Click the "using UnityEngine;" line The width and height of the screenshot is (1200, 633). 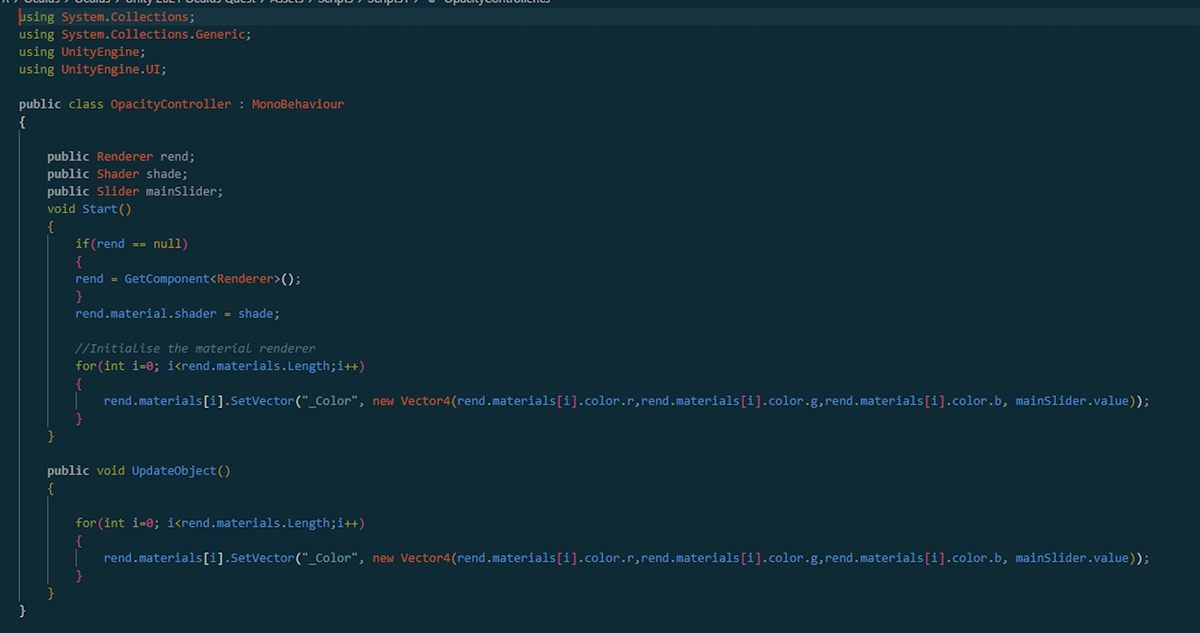click(82, 52)
